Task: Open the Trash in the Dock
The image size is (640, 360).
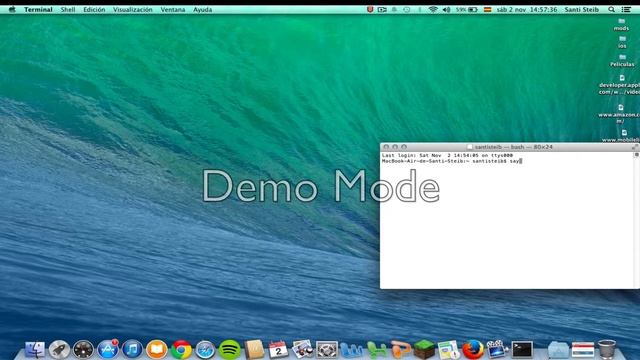Action: (x=607, y=349)
